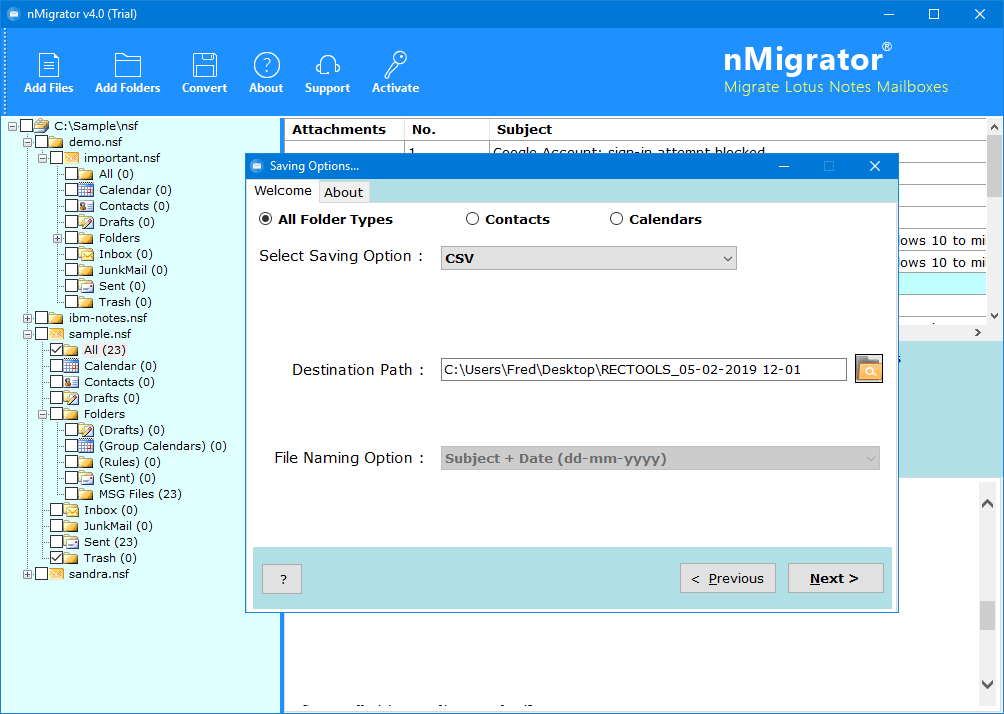Click the Add Files toolbar icon
This screenshot has height=714, width=1004.
49,65
